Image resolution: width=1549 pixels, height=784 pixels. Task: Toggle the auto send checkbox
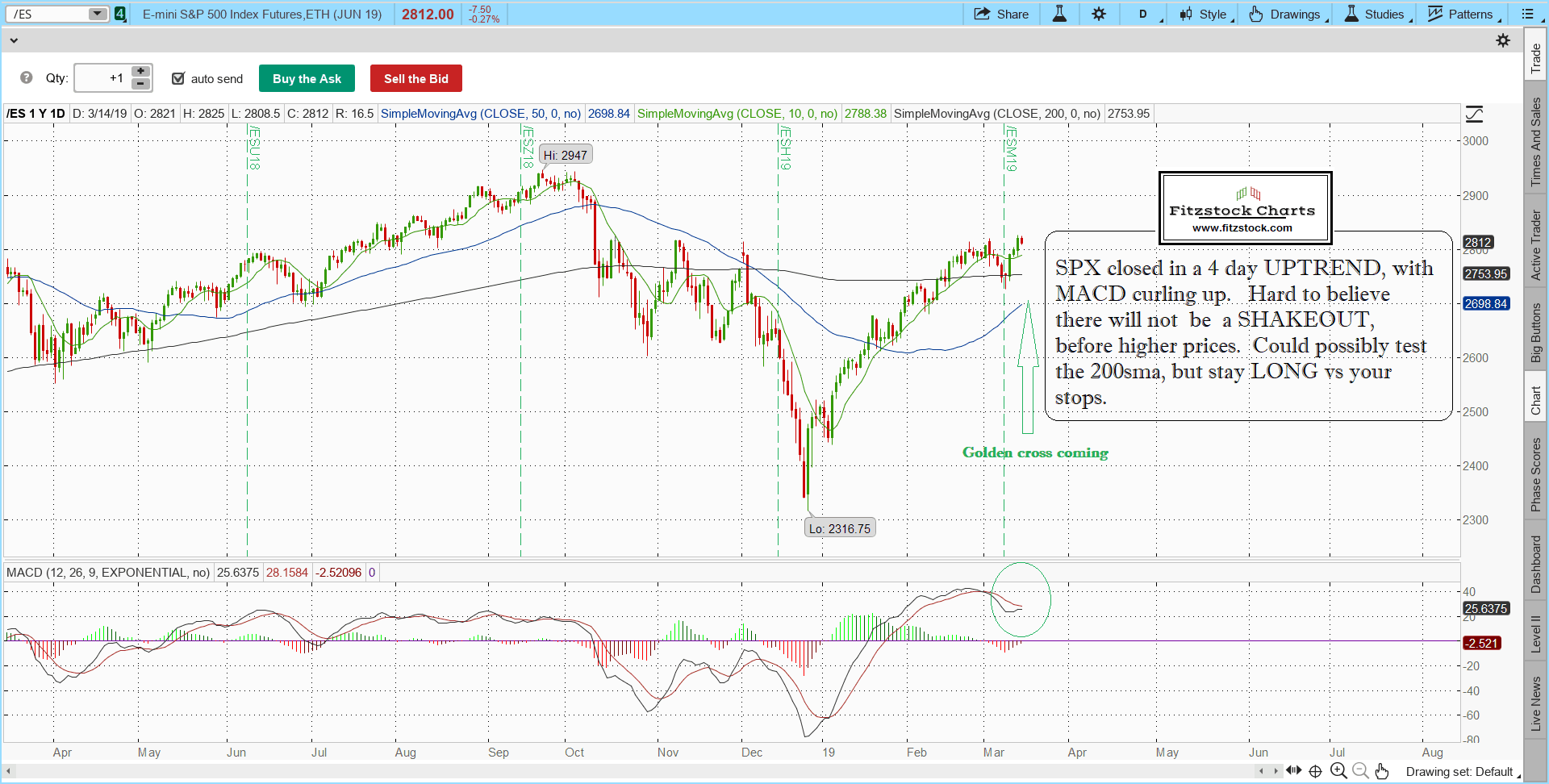pos(178,78)
